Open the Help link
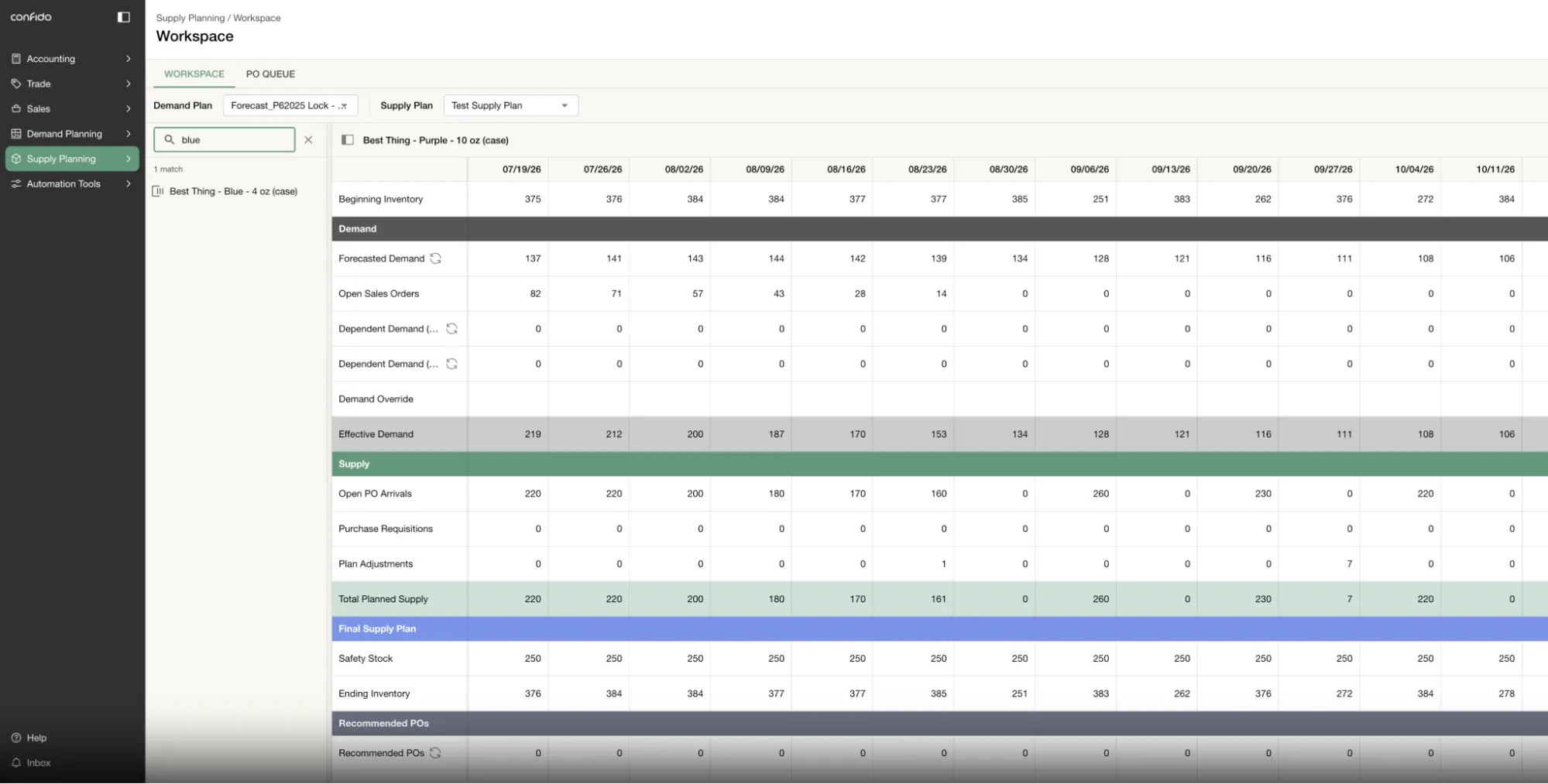1548x784 pixels. pyautogui.click(x=36, y=738)
